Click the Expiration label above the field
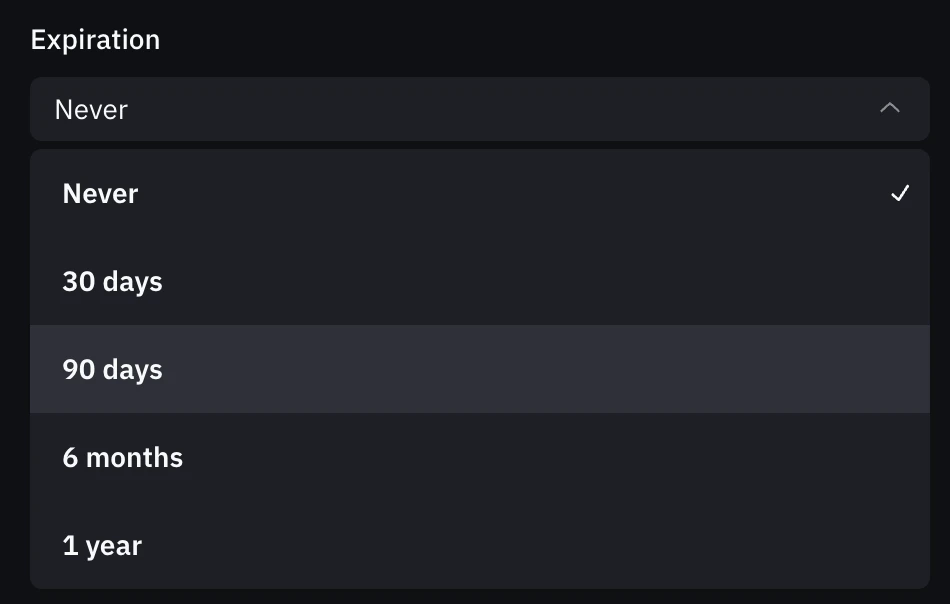Image resolution: width=950 pixels, height=604 pixels. point(95,39)
